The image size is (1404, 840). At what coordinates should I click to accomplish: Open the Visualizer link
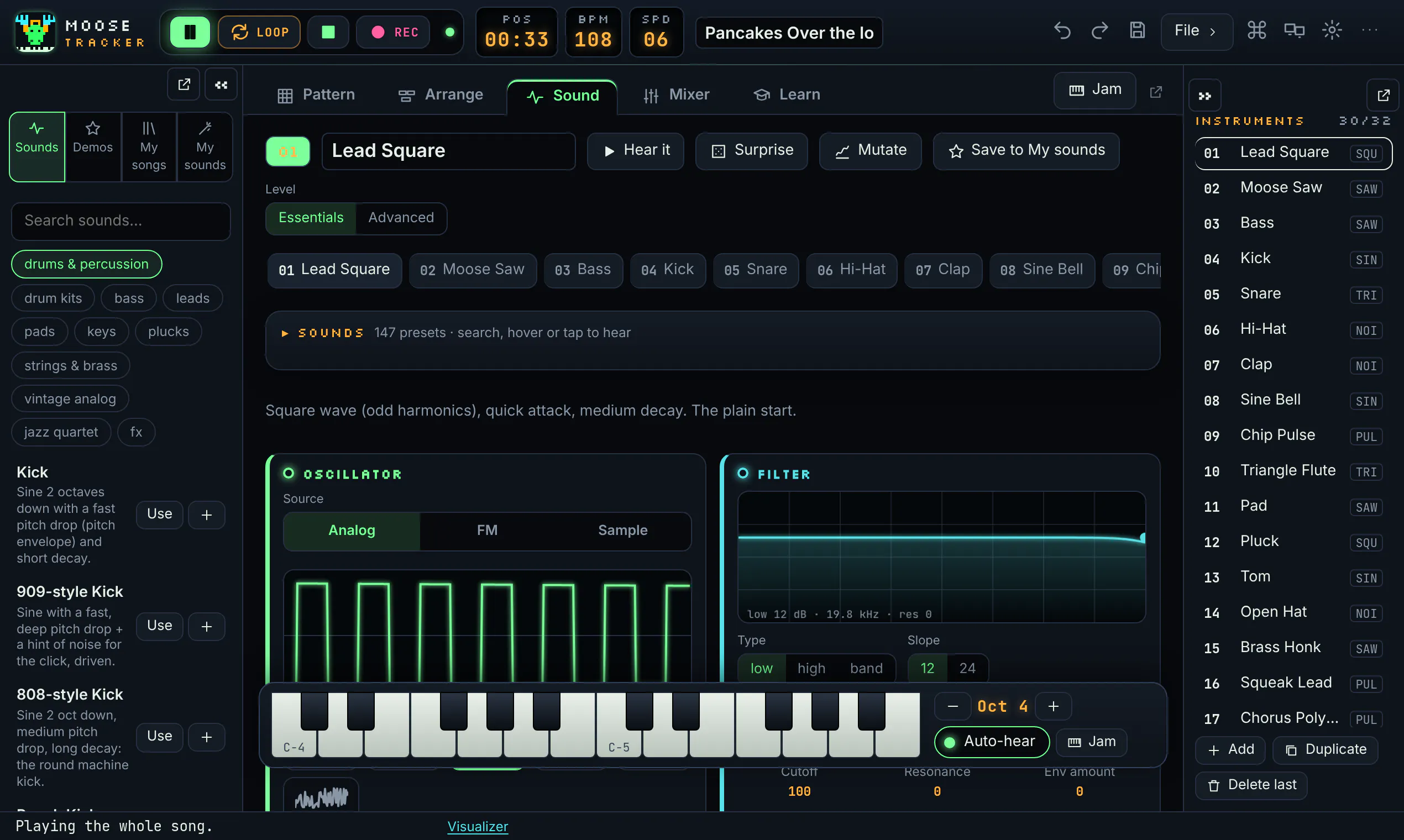click(x=478, y=826)
